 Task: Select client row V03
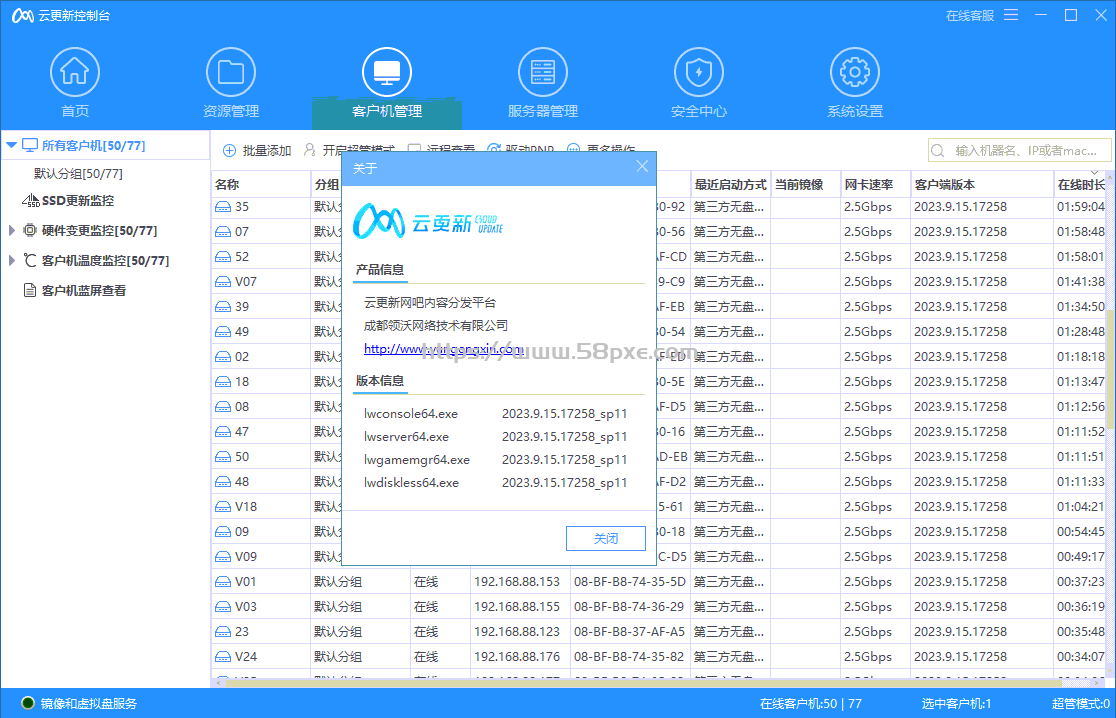point(659,606)
